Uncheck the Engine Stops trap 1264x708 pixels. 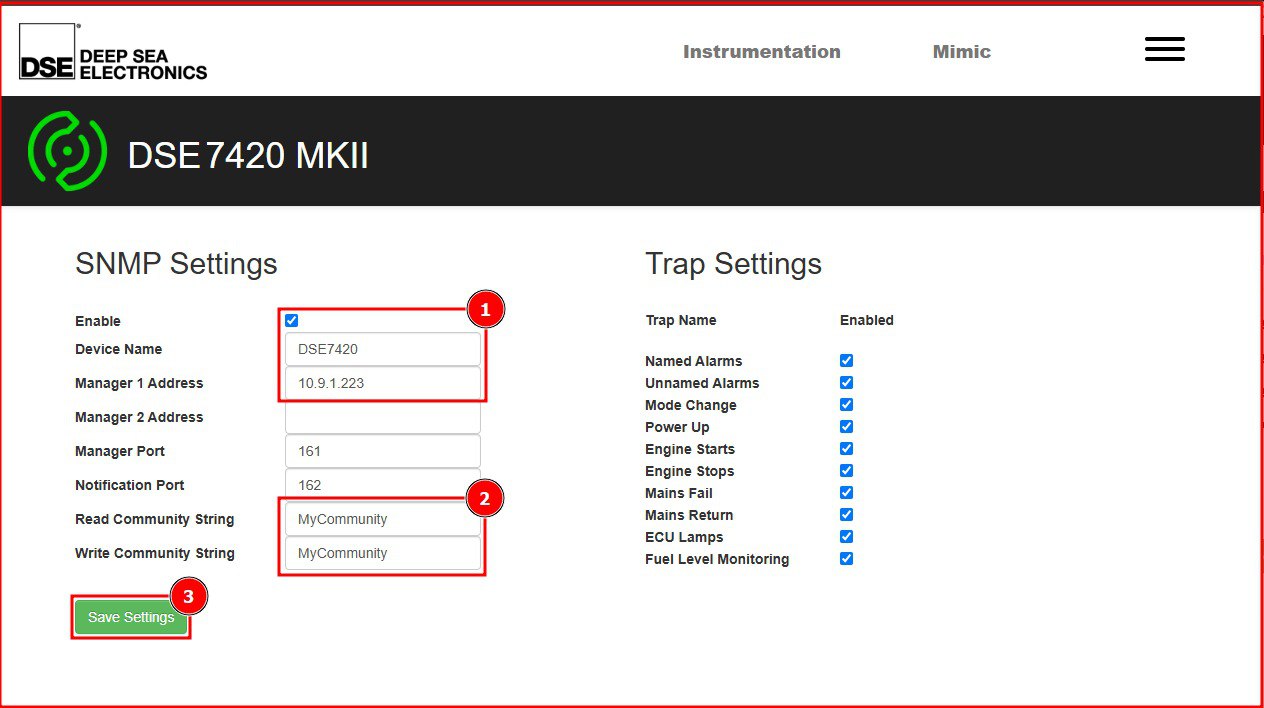tap(846, 471)
